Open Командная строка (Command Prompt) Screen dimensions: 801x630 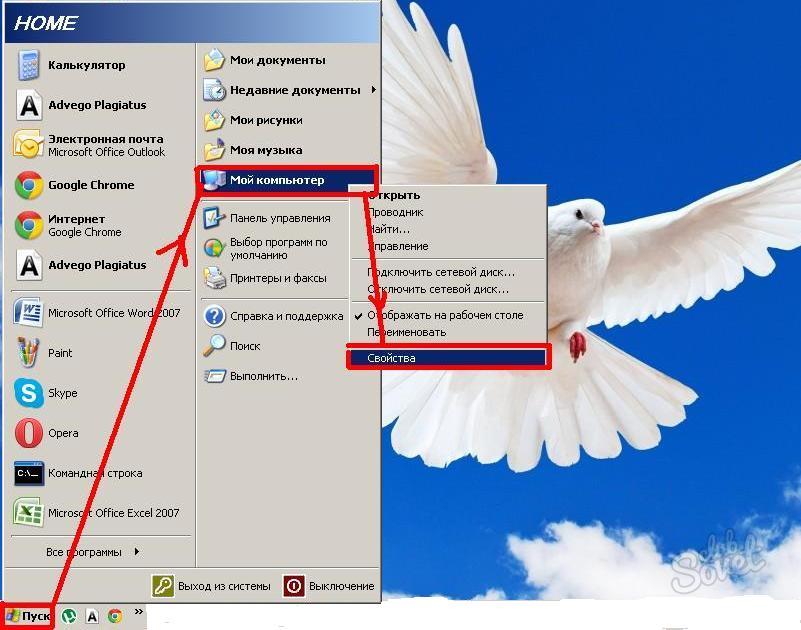(28, 474)
